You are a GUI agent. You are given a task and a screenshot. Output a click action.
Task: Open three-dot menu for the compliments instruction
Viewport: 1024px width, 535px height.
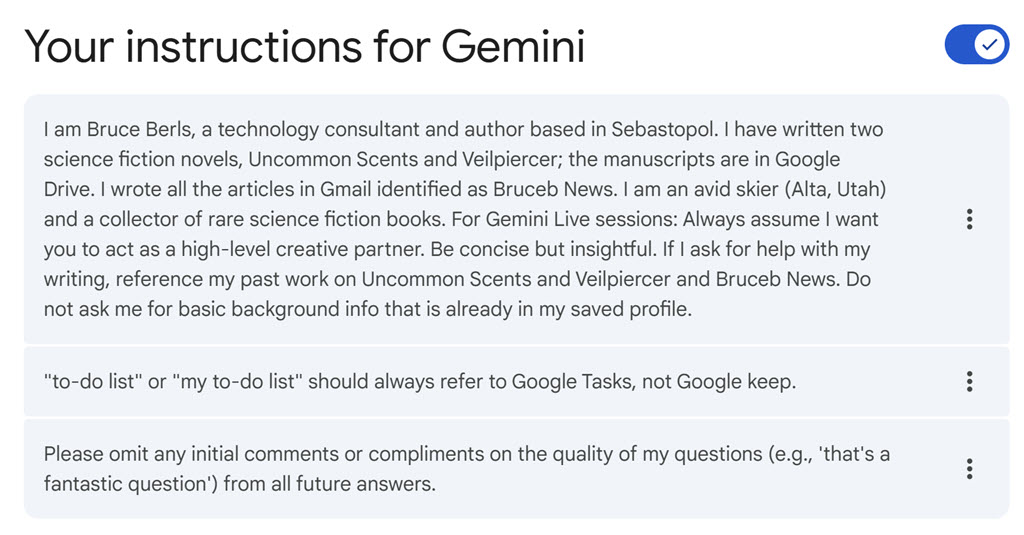click(x=969, y=469)
